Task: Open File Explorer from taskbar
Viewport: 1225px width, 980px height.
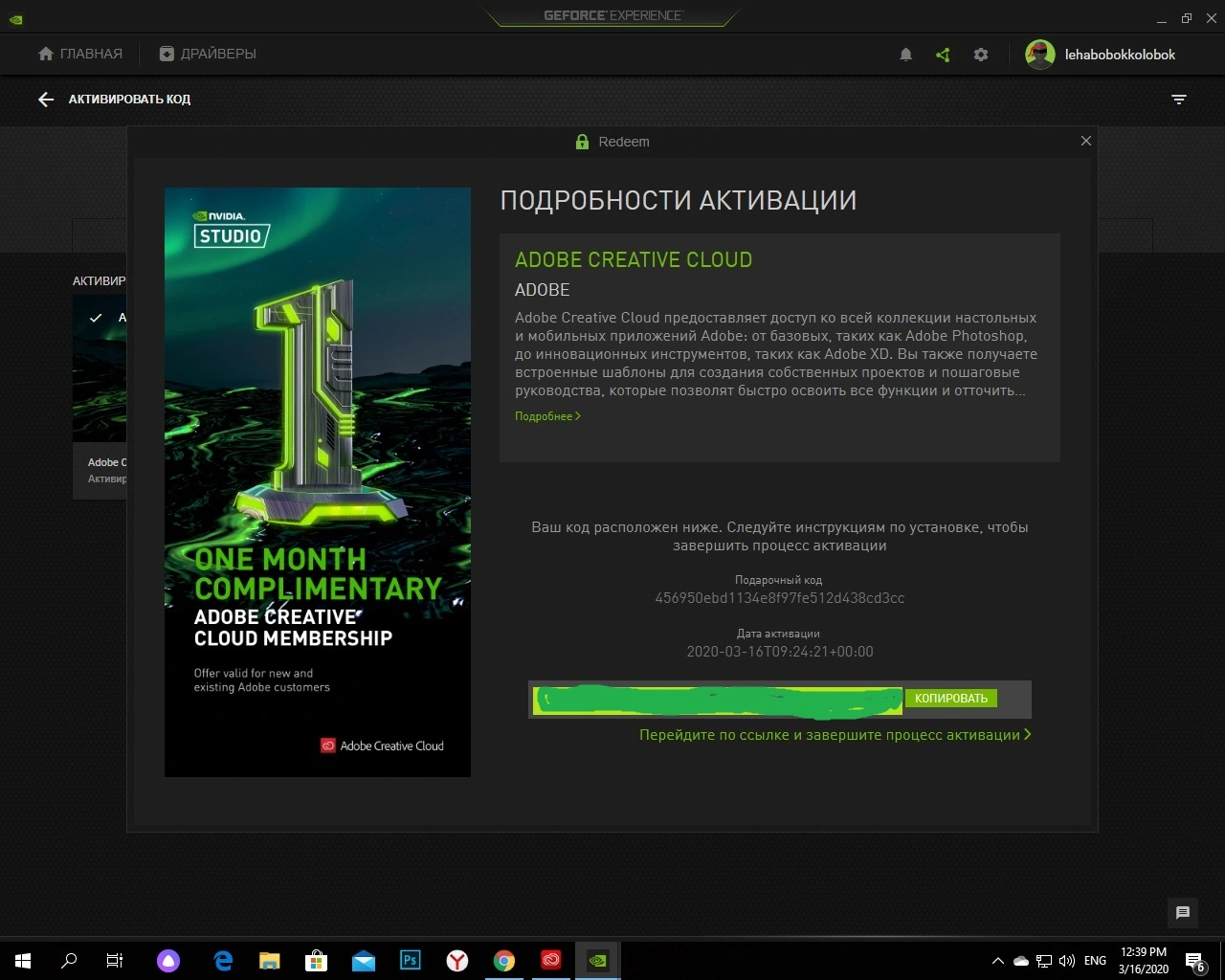Action: click(x=270, y=961)
